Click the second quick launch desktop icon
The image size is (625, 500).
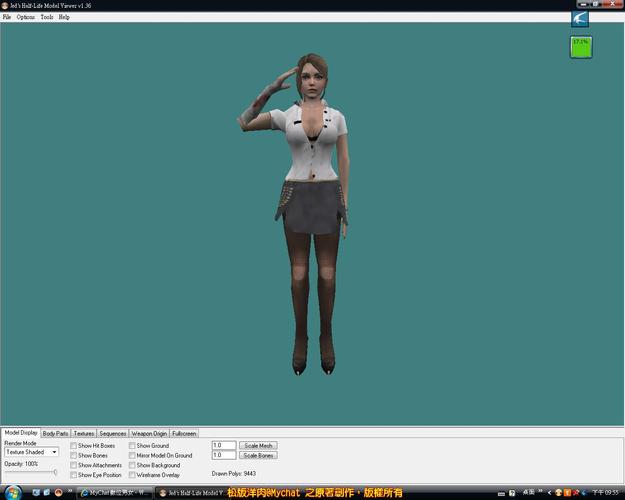(46, 493)
